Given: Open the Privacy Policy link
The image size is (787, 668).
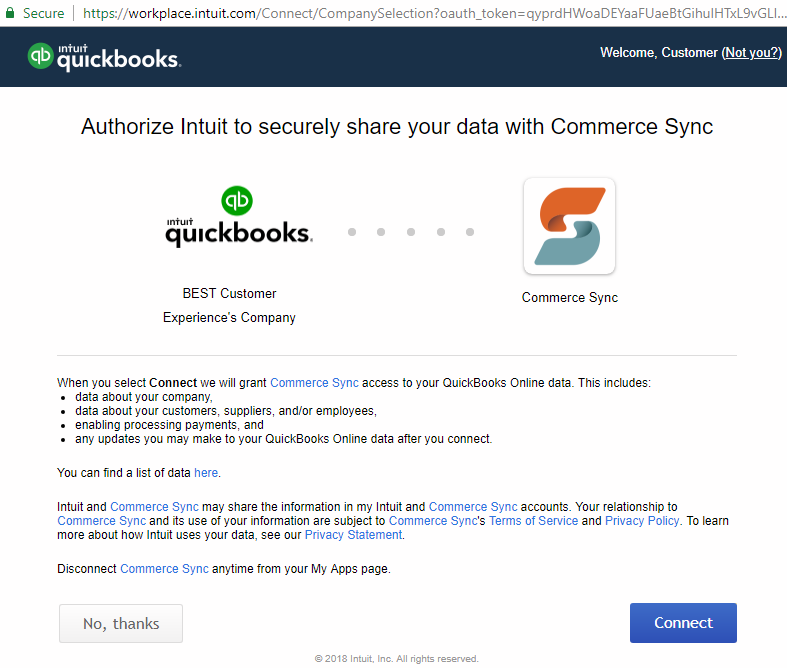Looking at the screenshot, I should tap(642, 521).
